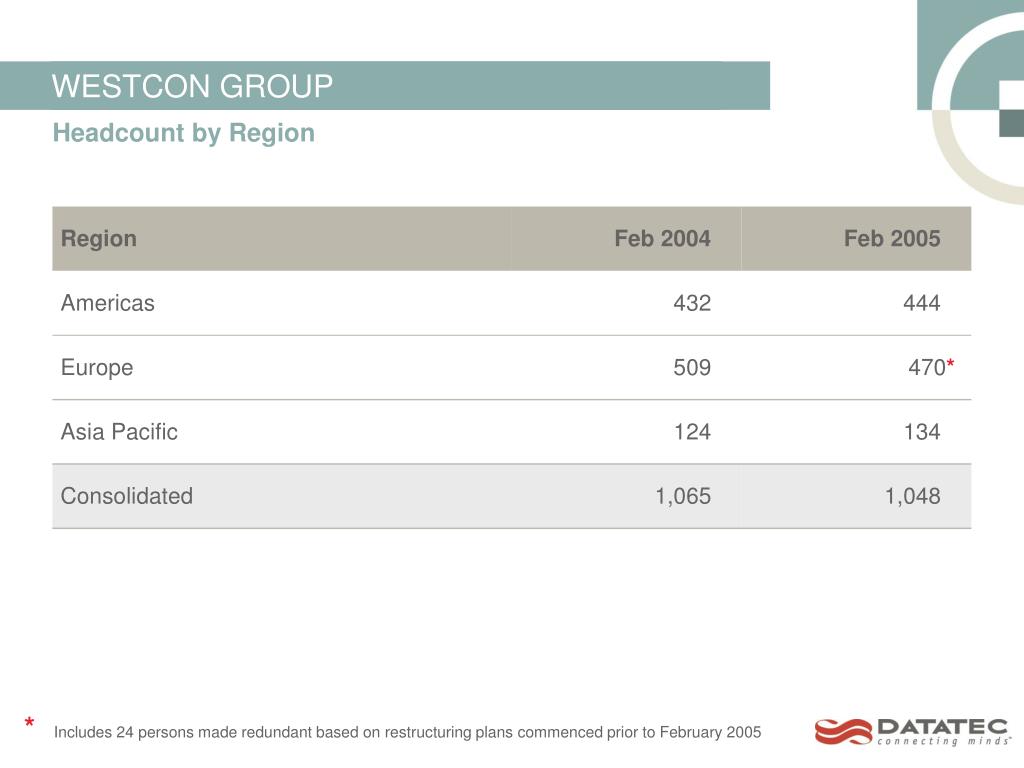This screenshot has width=1024, height=768.
Task: Select the Europe Feb 2004 value 509
Action: point(692,368)
